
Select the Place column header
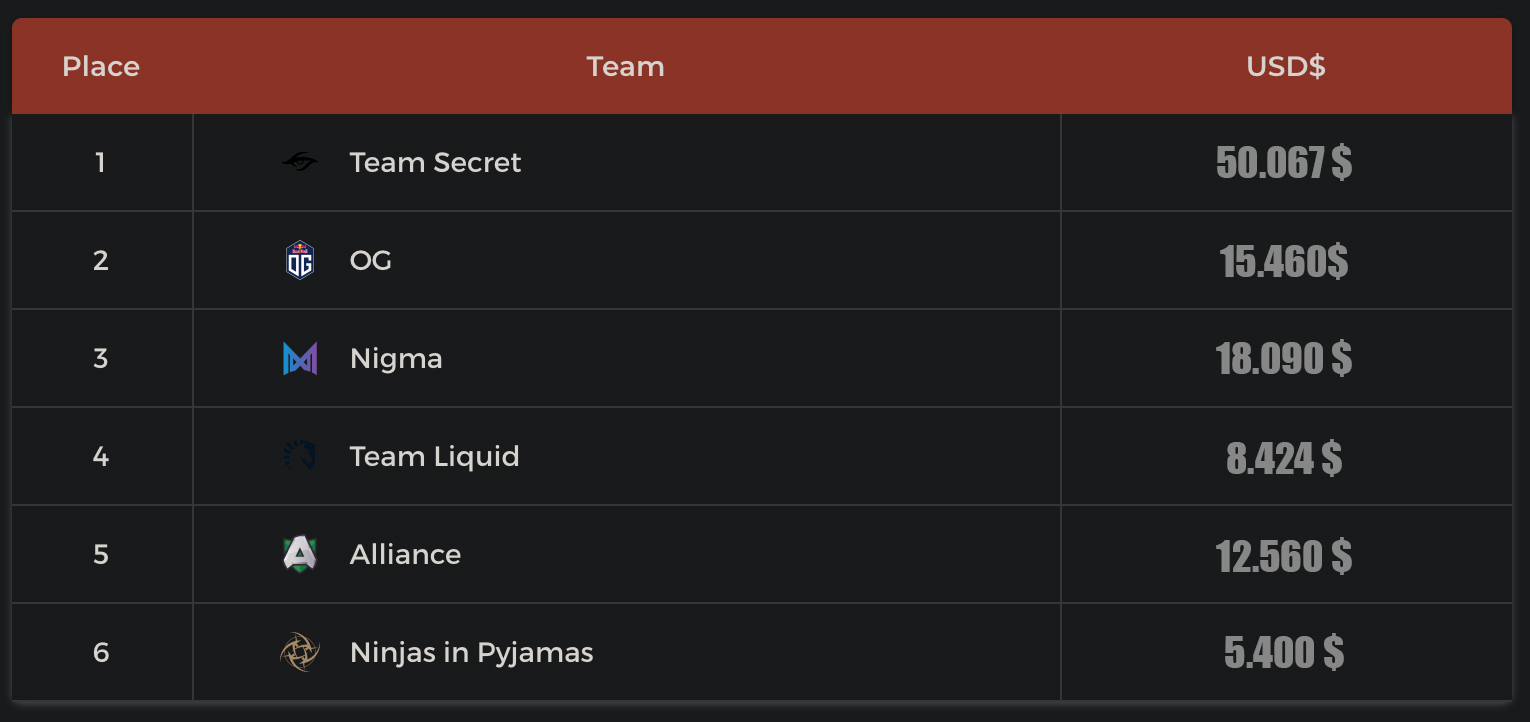[x=101, y=66]
